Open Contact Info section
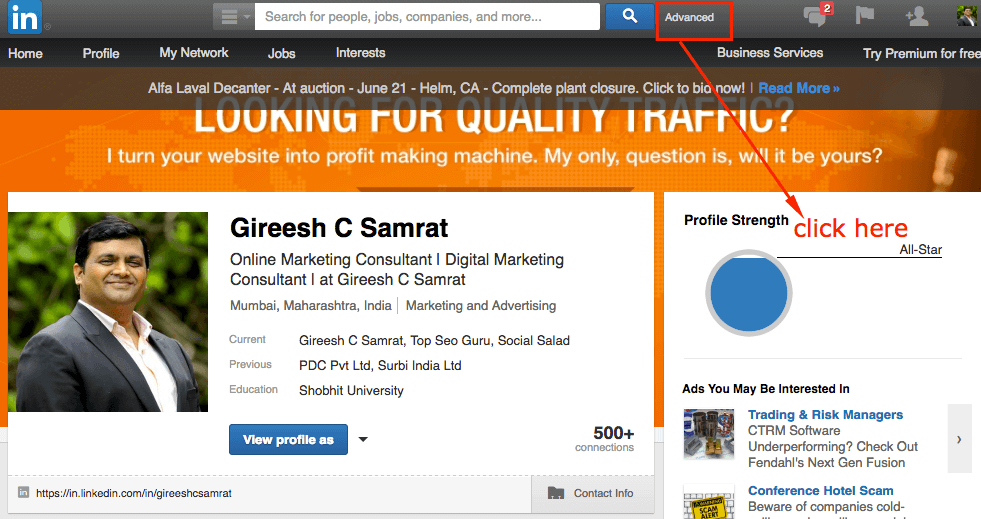 pos(592,493)
